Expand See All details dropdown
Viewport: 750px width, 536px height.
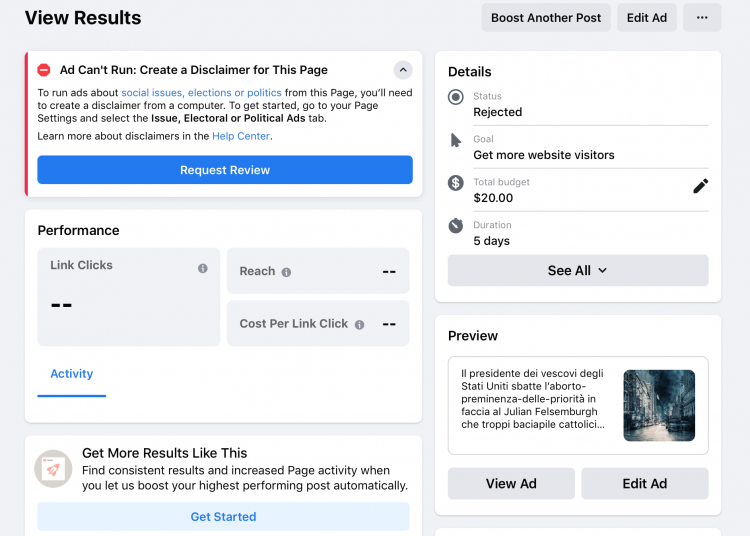(x=578, y=271)
